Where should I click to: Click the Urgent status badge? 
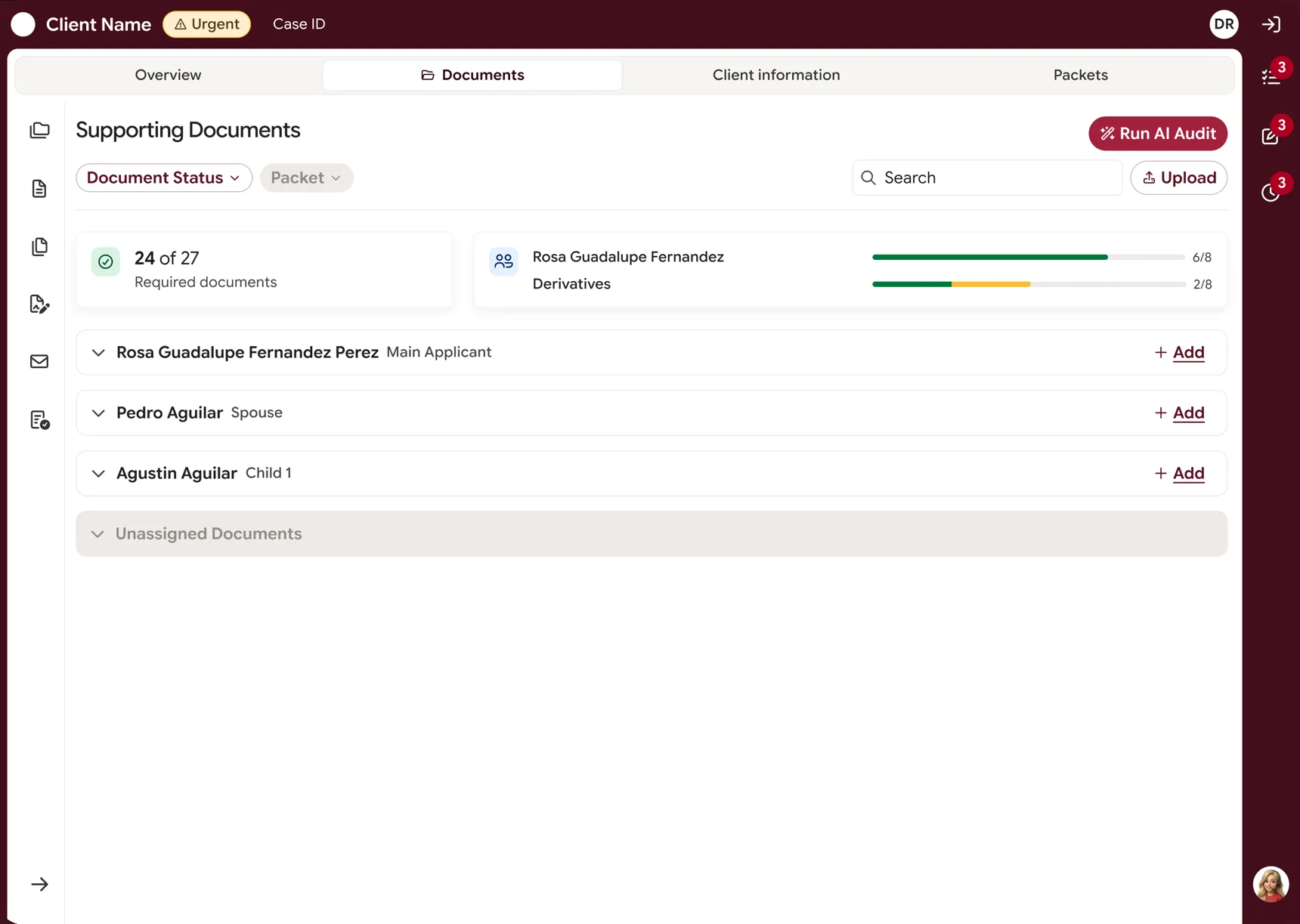[x=206, y=24]
